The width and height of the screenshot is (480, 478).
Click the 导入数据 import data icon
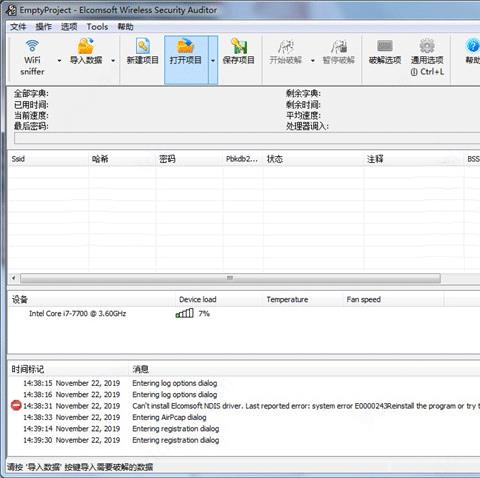tap(86, 47)
